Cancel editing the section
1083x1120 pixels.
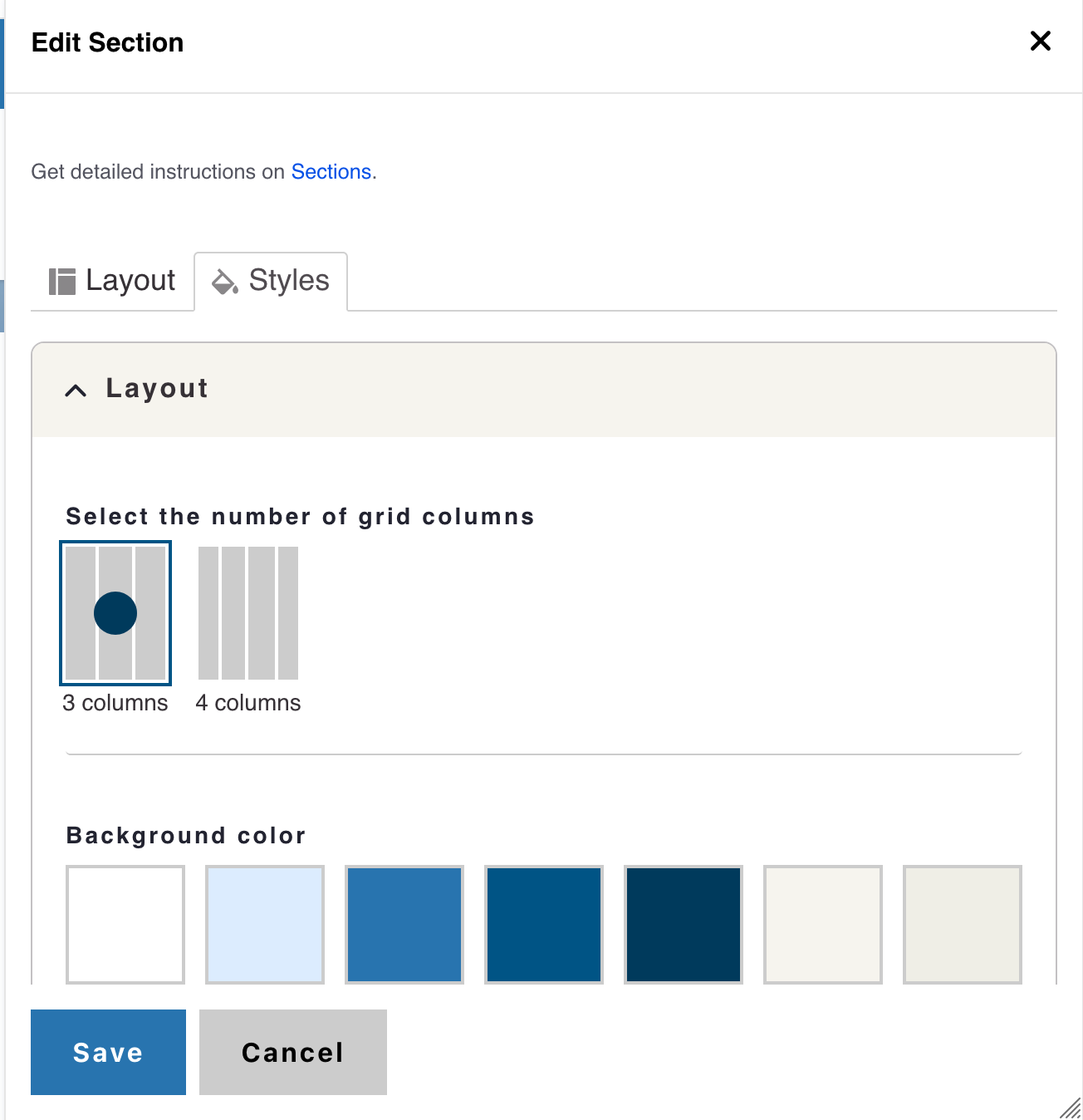coord(292,1052)
